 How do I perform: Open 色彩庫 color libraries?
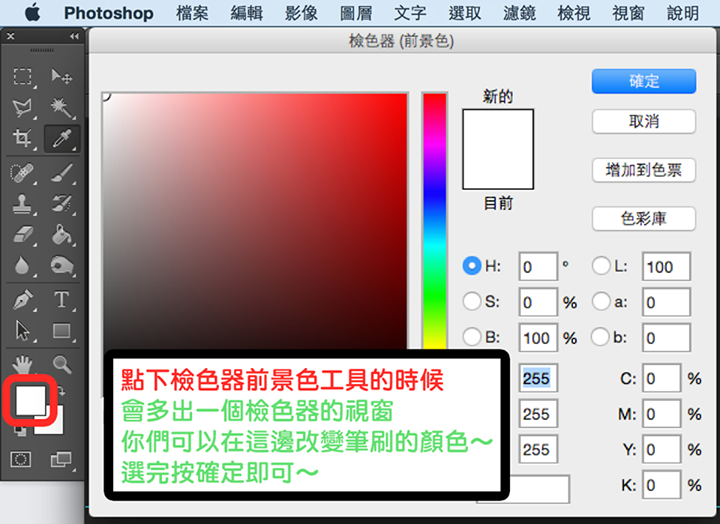pyautogui.click(x=644, y=219)
